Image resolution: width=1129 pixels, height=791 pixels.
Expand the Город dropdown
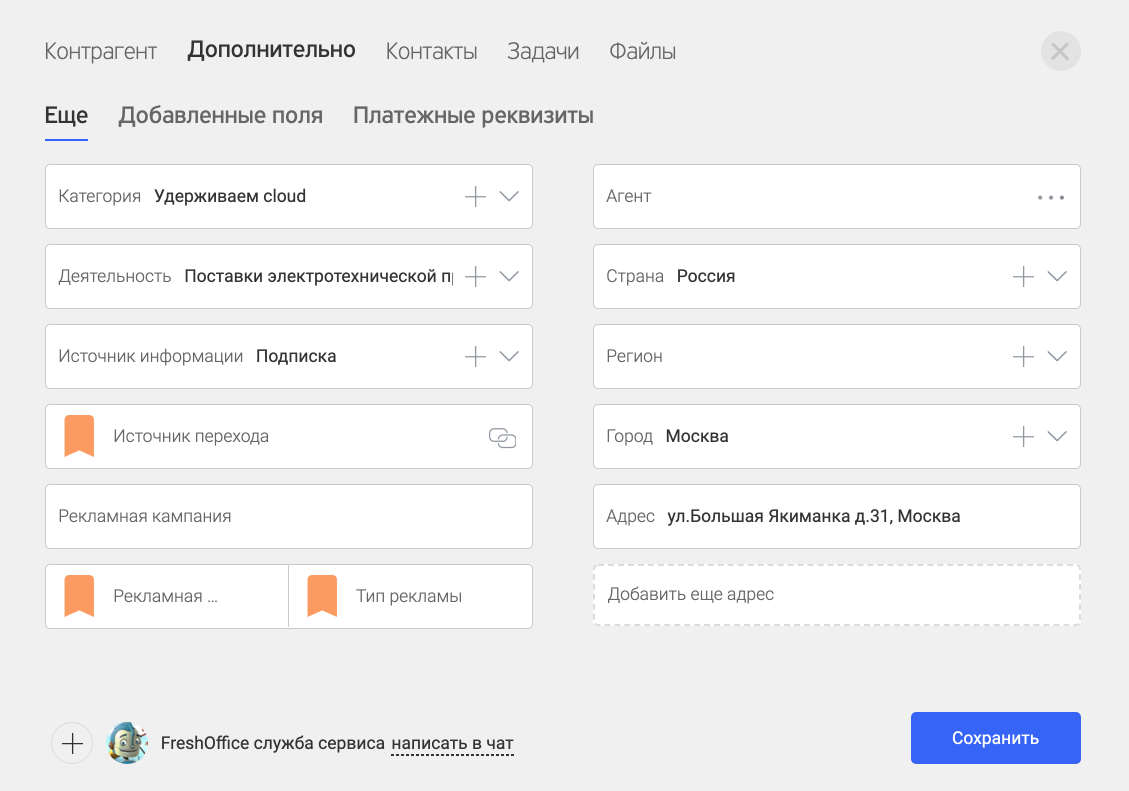(x=1057, y=436)
